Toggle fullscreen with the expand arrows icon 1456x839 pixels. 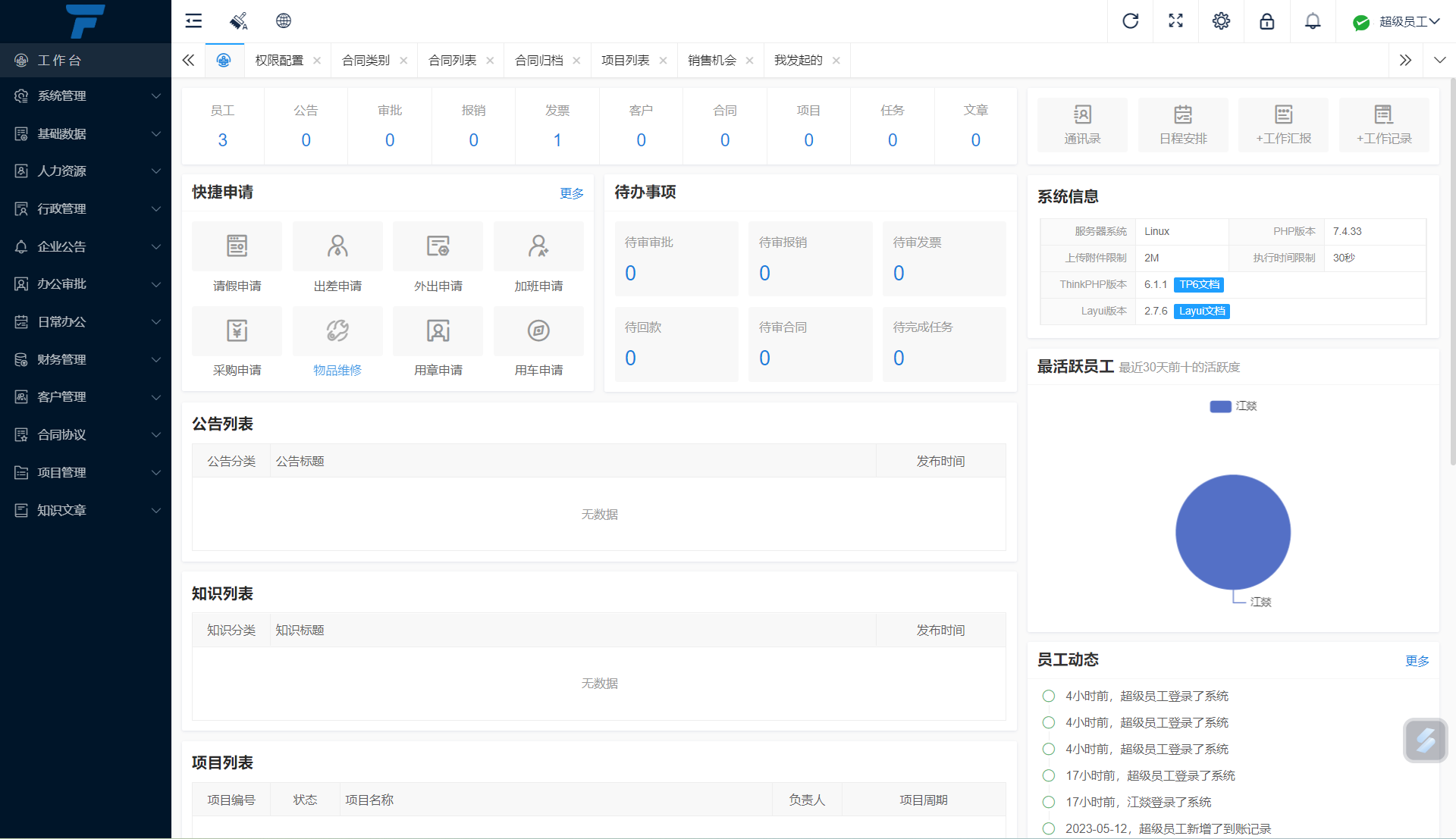1176,21
